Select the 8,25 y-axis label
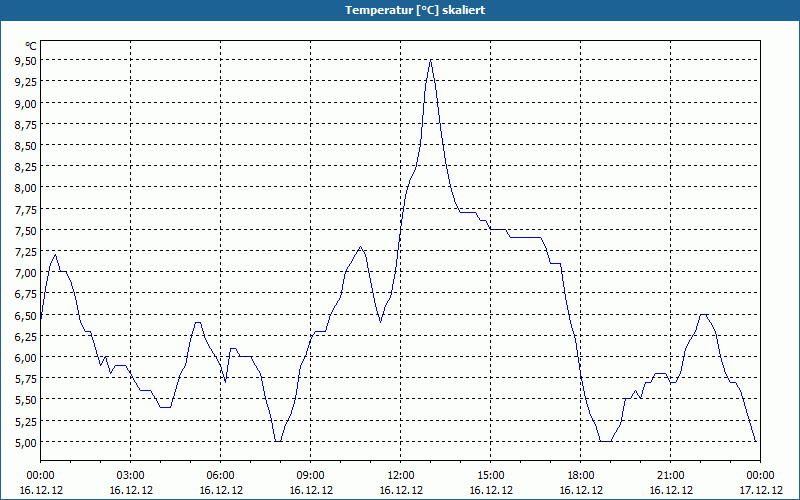Image resolution: width=800 pixels, height=500 pixels. tap(27, 166)
